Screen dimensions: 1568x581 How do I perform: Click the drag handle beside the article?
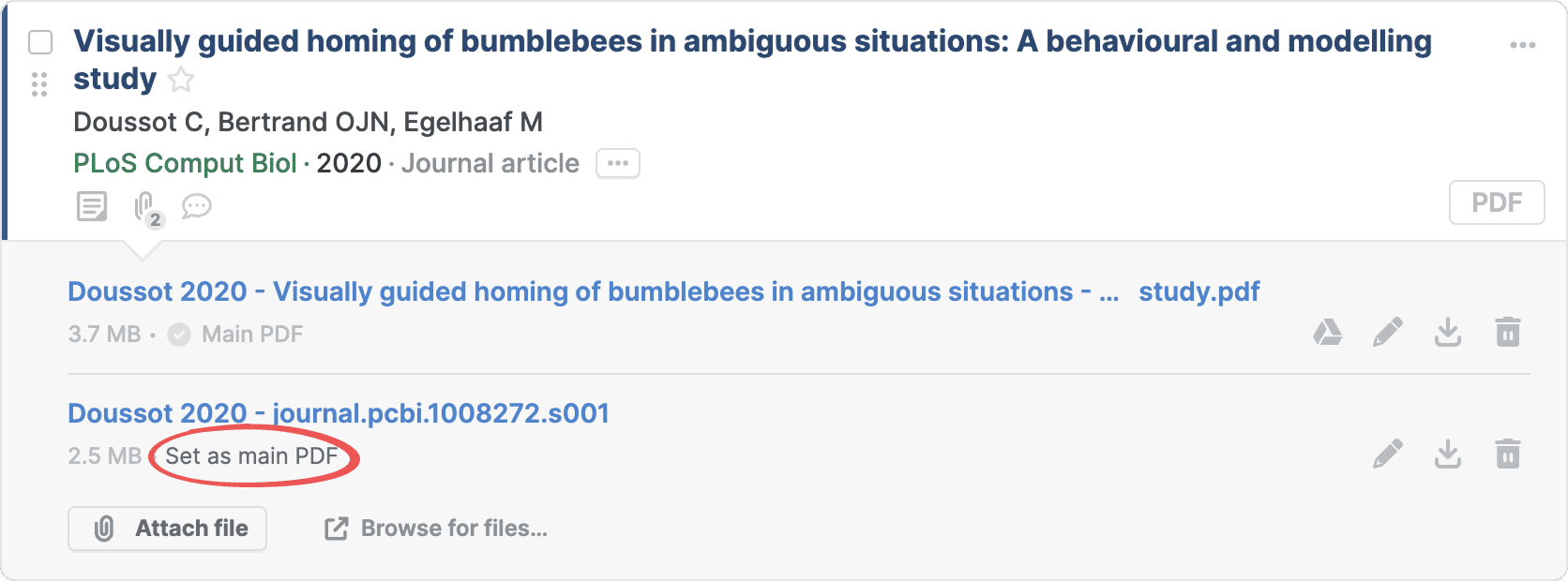pyautogui.click(x=39, y=84)
